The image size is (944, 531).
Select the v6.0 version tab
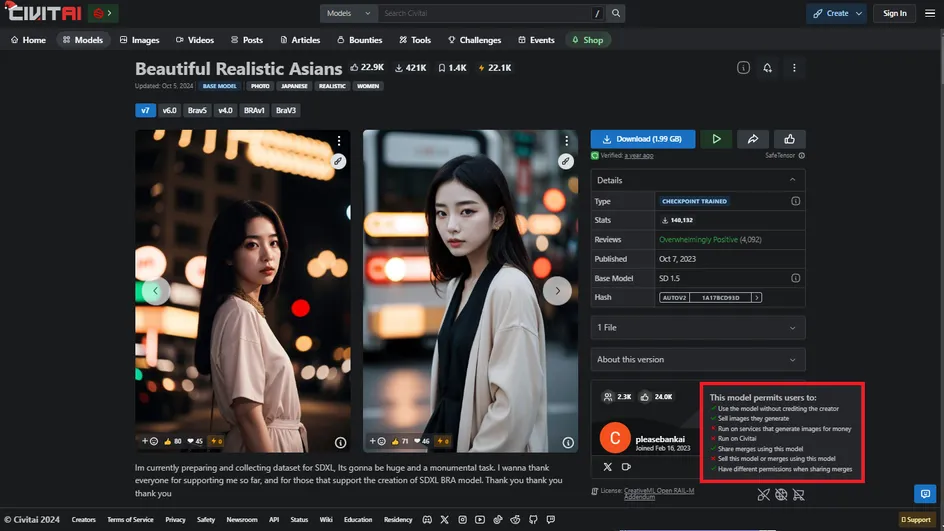pyautogui.click(x=169, y=110)
